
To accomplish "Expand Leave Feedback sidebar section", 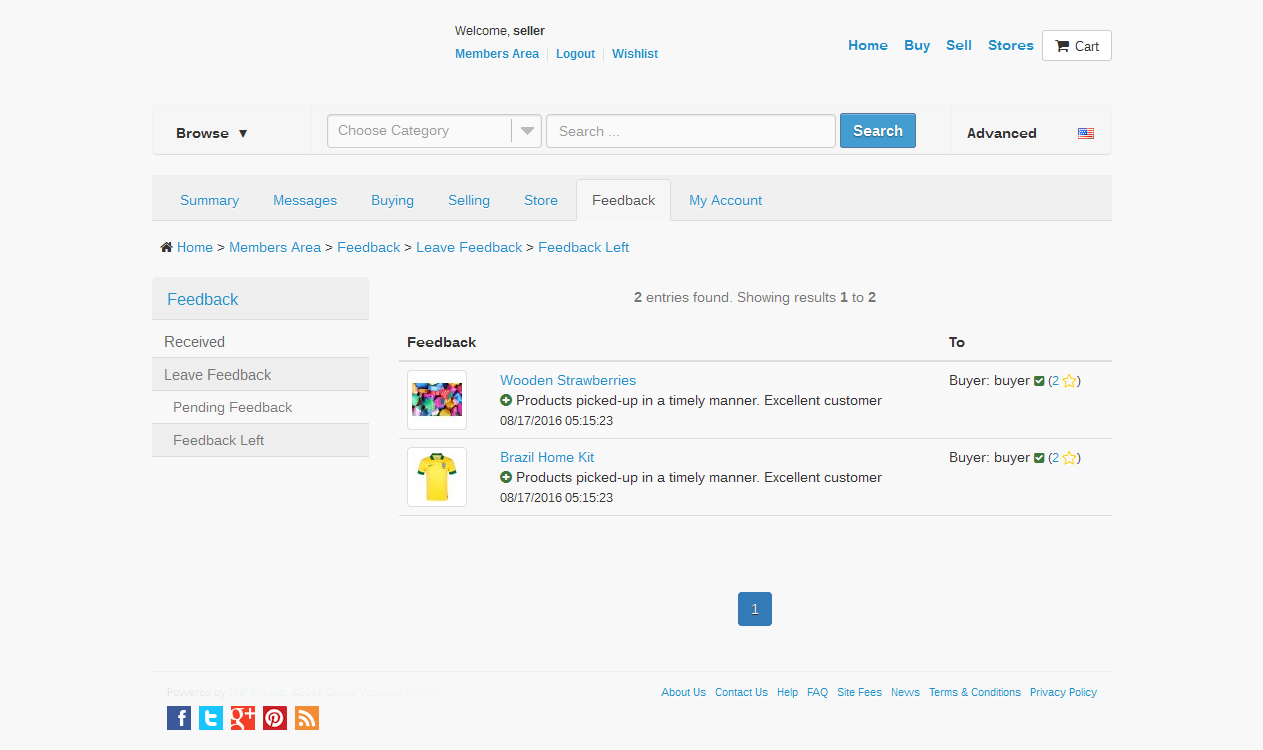I will 218,375.
